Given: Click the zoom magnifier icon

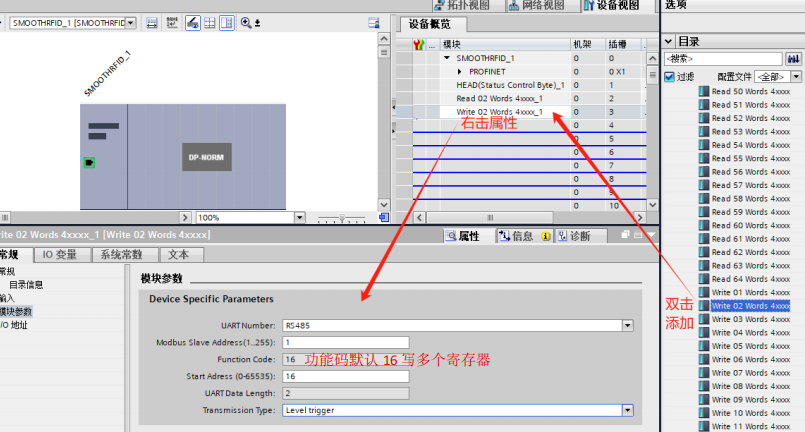Looking at the screenshot, I should (x=246, y=23).
